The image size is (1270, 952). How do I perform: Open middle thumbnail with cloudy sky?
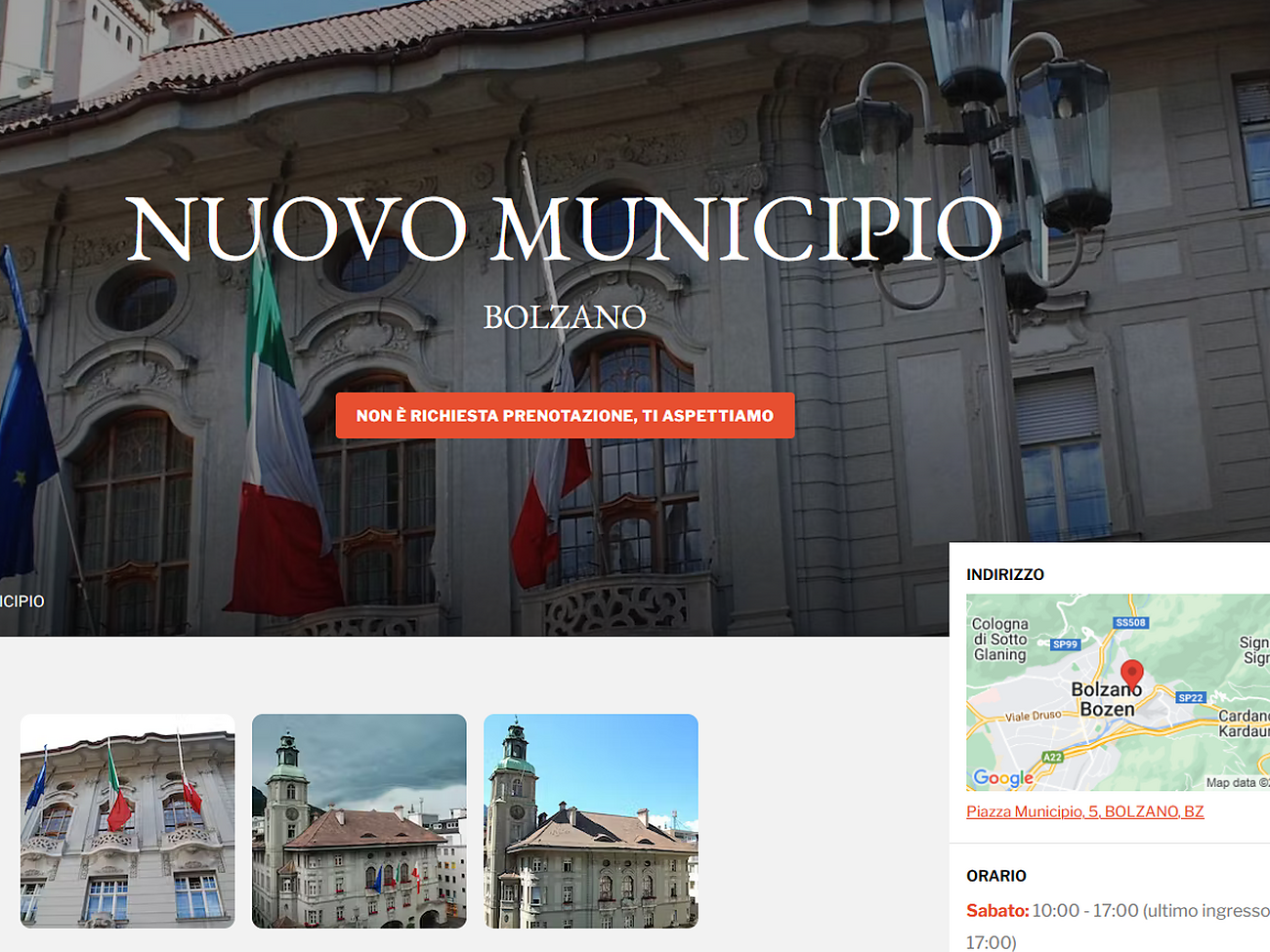point(359,820)
